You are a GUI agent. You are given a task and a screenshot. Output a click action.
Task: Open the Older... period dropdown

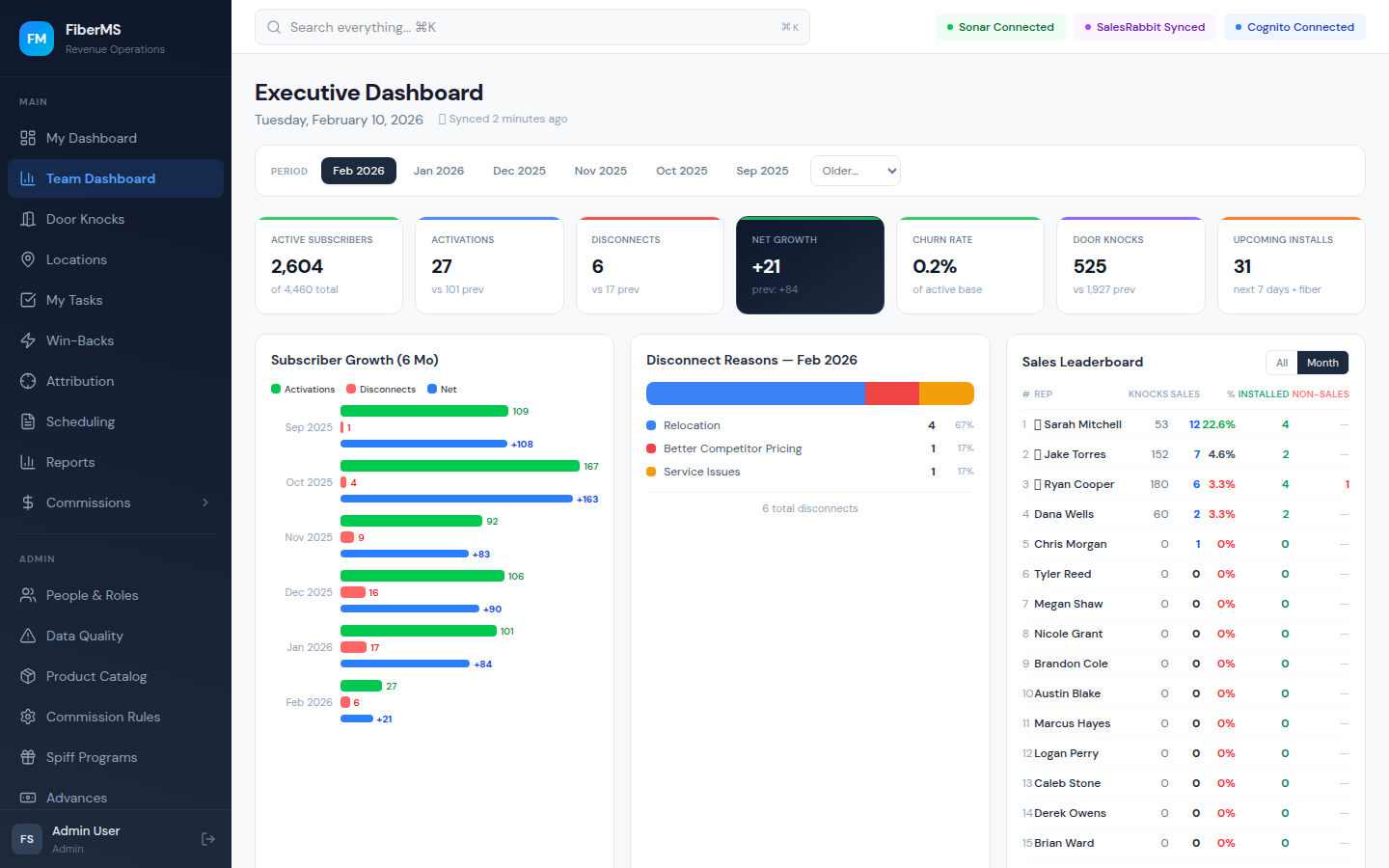click(855, 171)
